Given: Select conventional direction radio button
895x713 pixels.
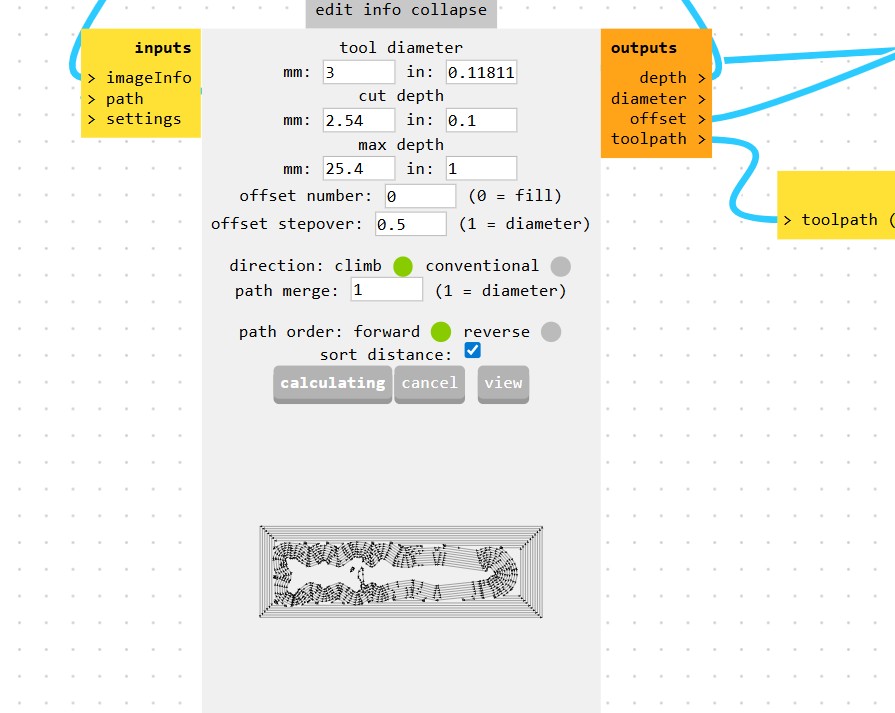Looking at the screenshot, I should (x=561, y=267).
